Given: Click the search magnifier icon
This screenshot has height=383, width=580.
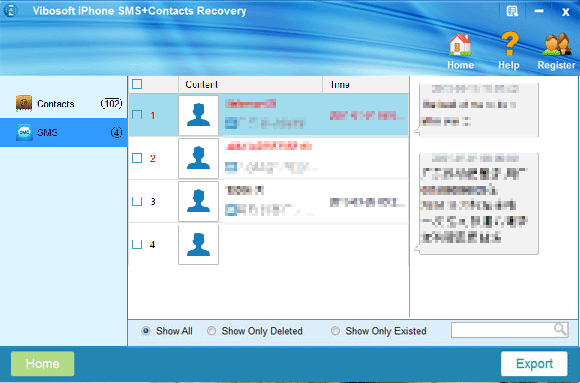Looking at the screenshot, I should 560,329.
